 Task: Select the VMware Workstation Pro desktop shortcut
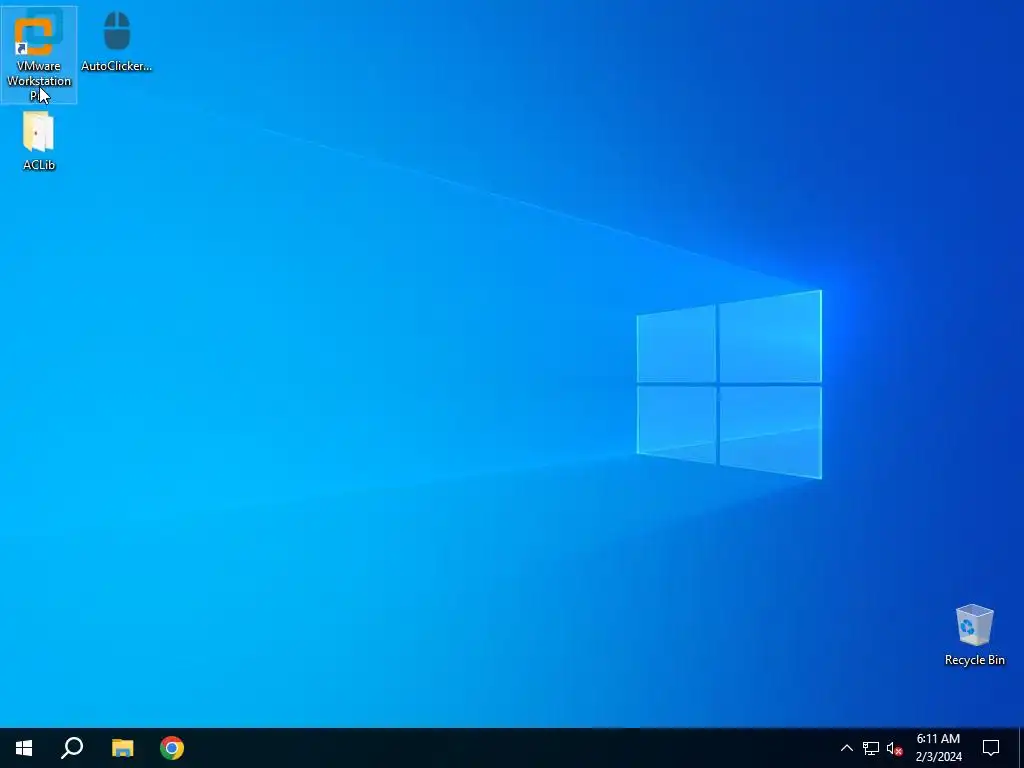(x=39, y=55)
